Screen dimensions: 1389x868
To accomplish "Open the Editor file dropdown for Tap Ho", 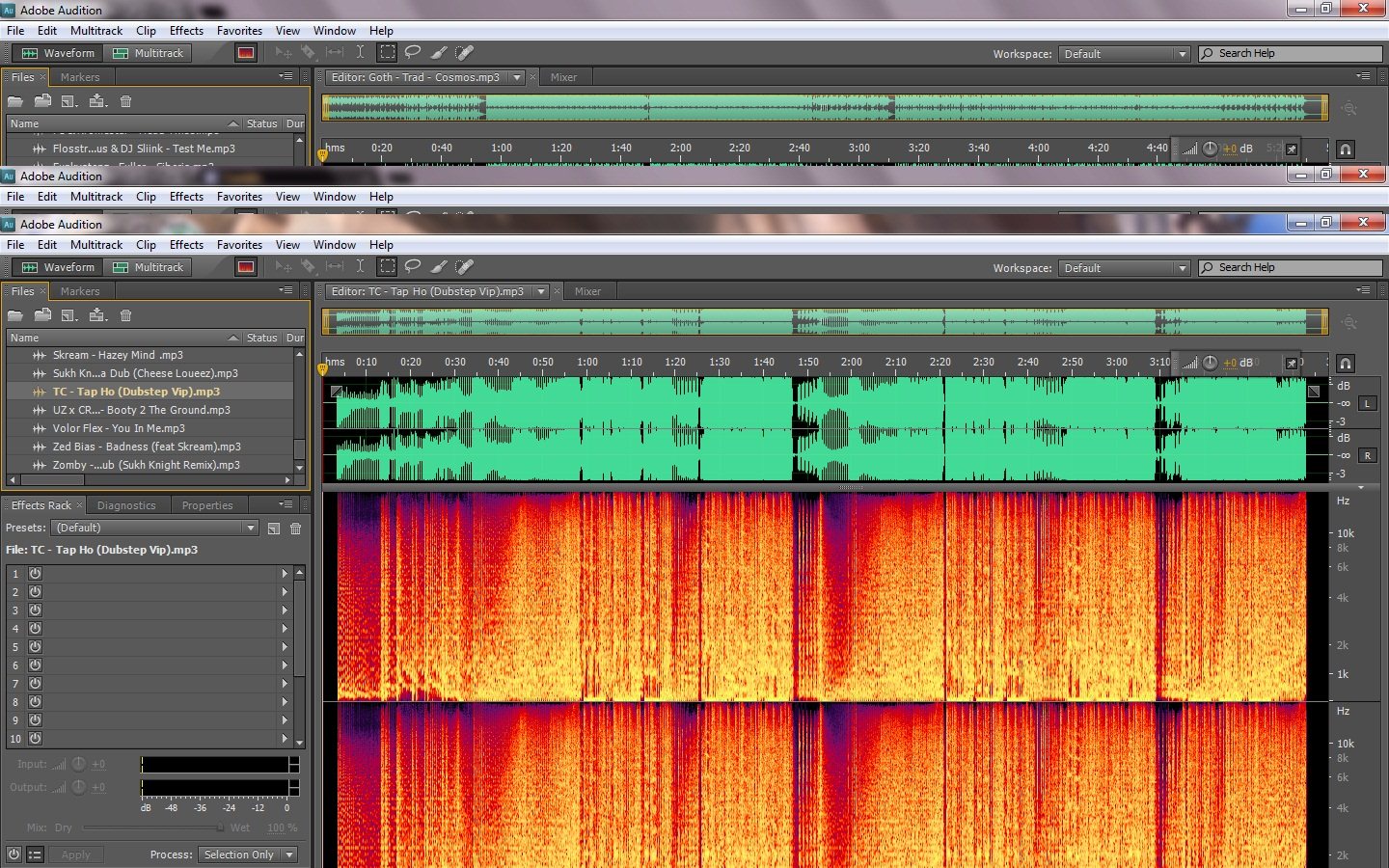I will tap(541, 291).
